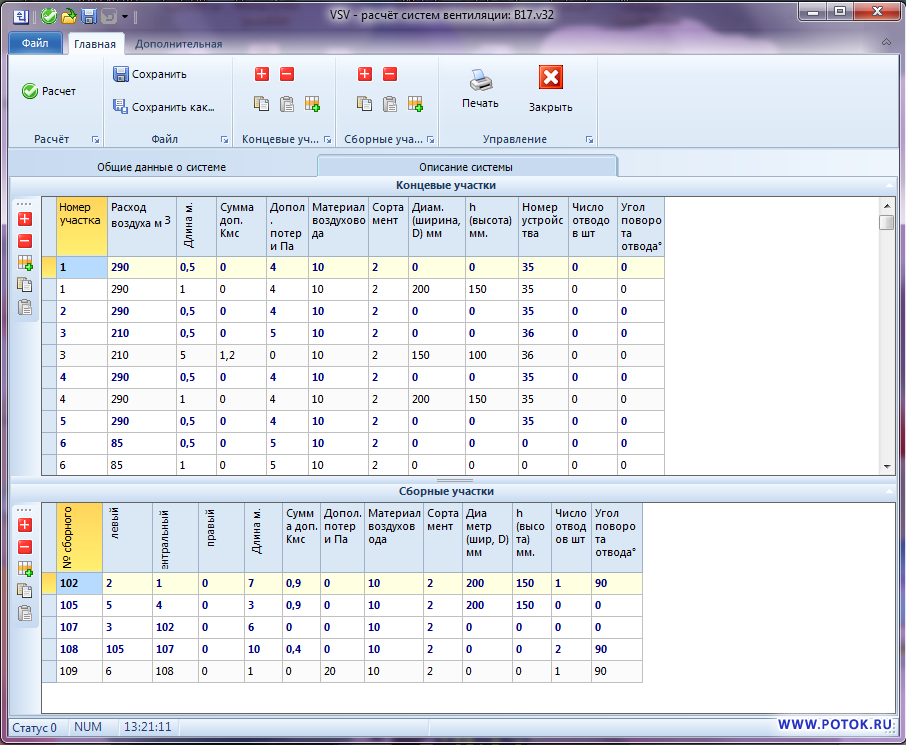Screen dimensions: 906x745
Task: Click the Сохранить как... button
Action: [x=164, y=107]
